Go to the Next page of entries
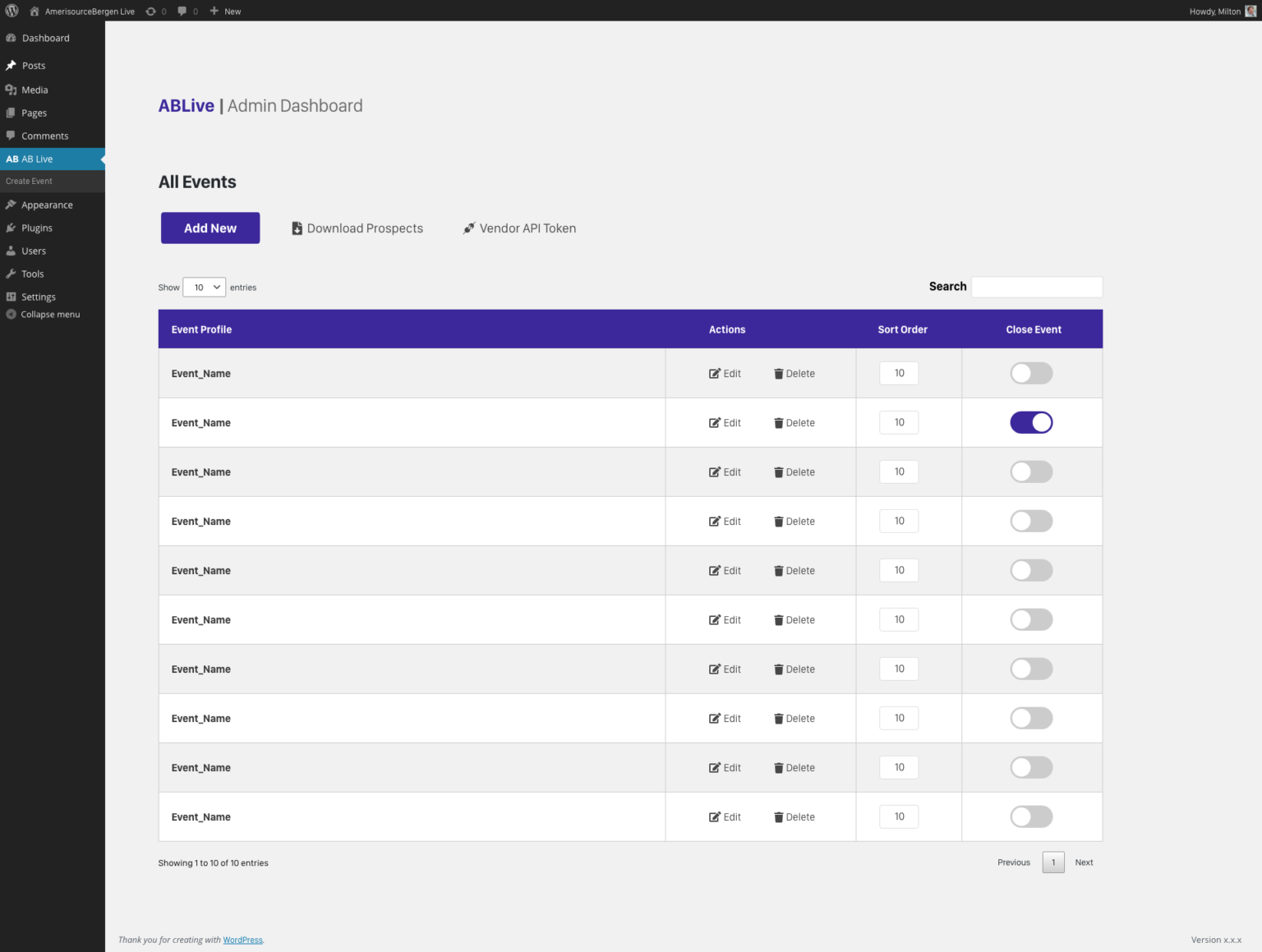 1084,862
